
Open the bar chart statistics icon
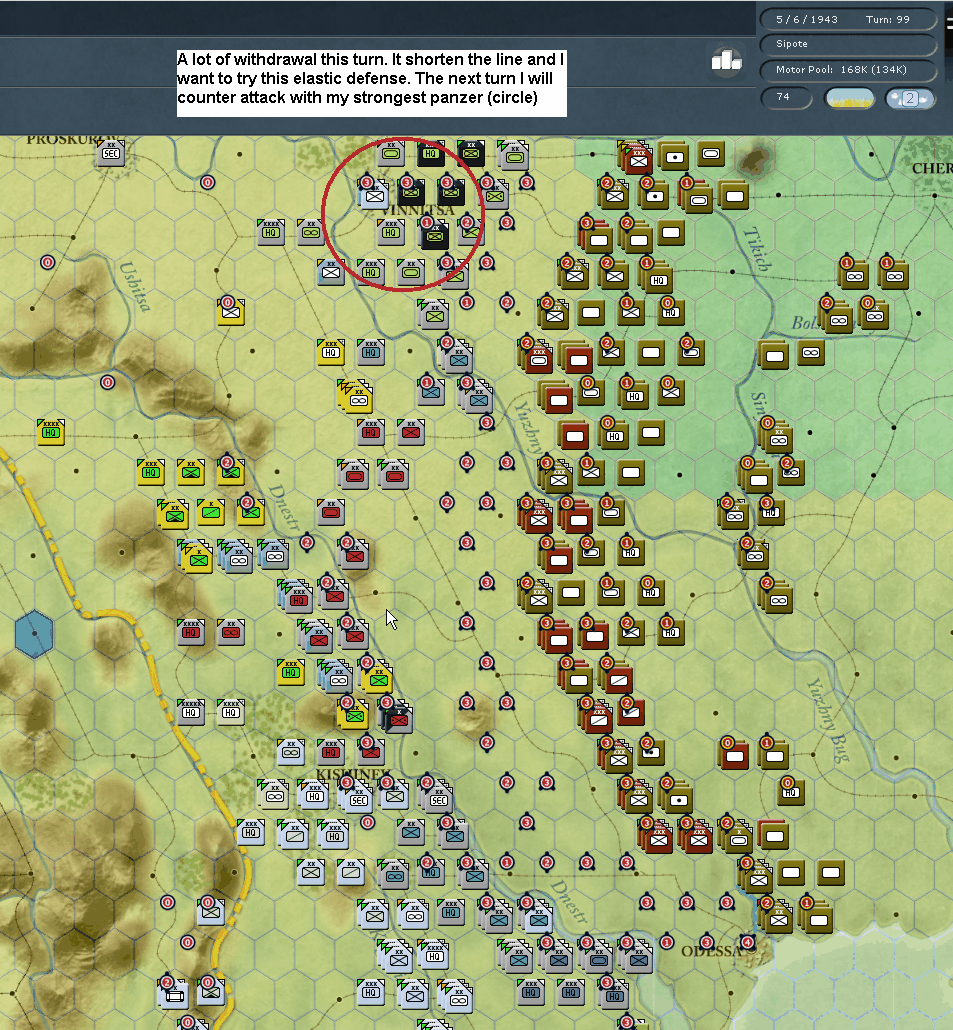coord(726,60)
